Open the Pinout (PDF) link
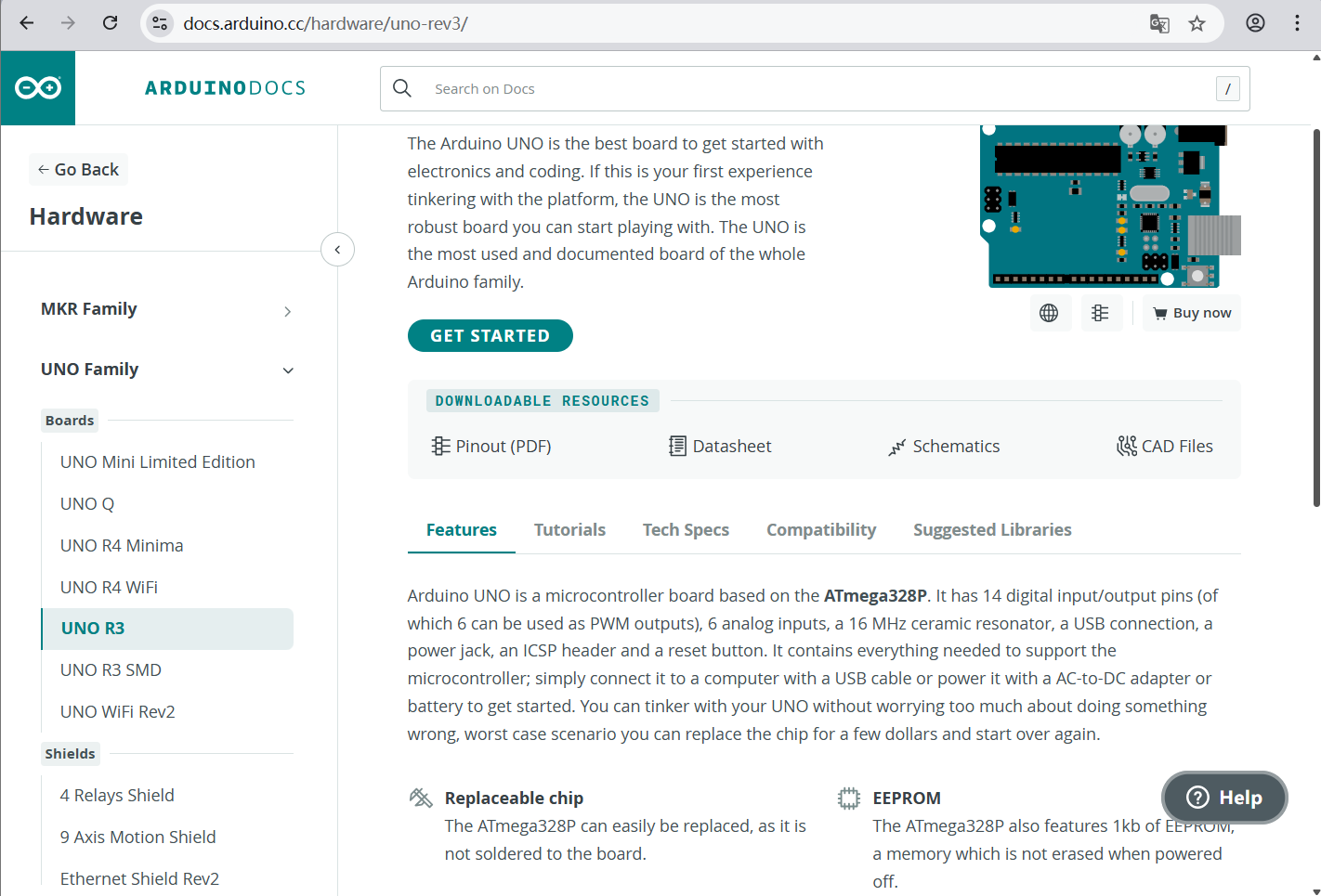The image size is (1321, 896). pos(491,447)
